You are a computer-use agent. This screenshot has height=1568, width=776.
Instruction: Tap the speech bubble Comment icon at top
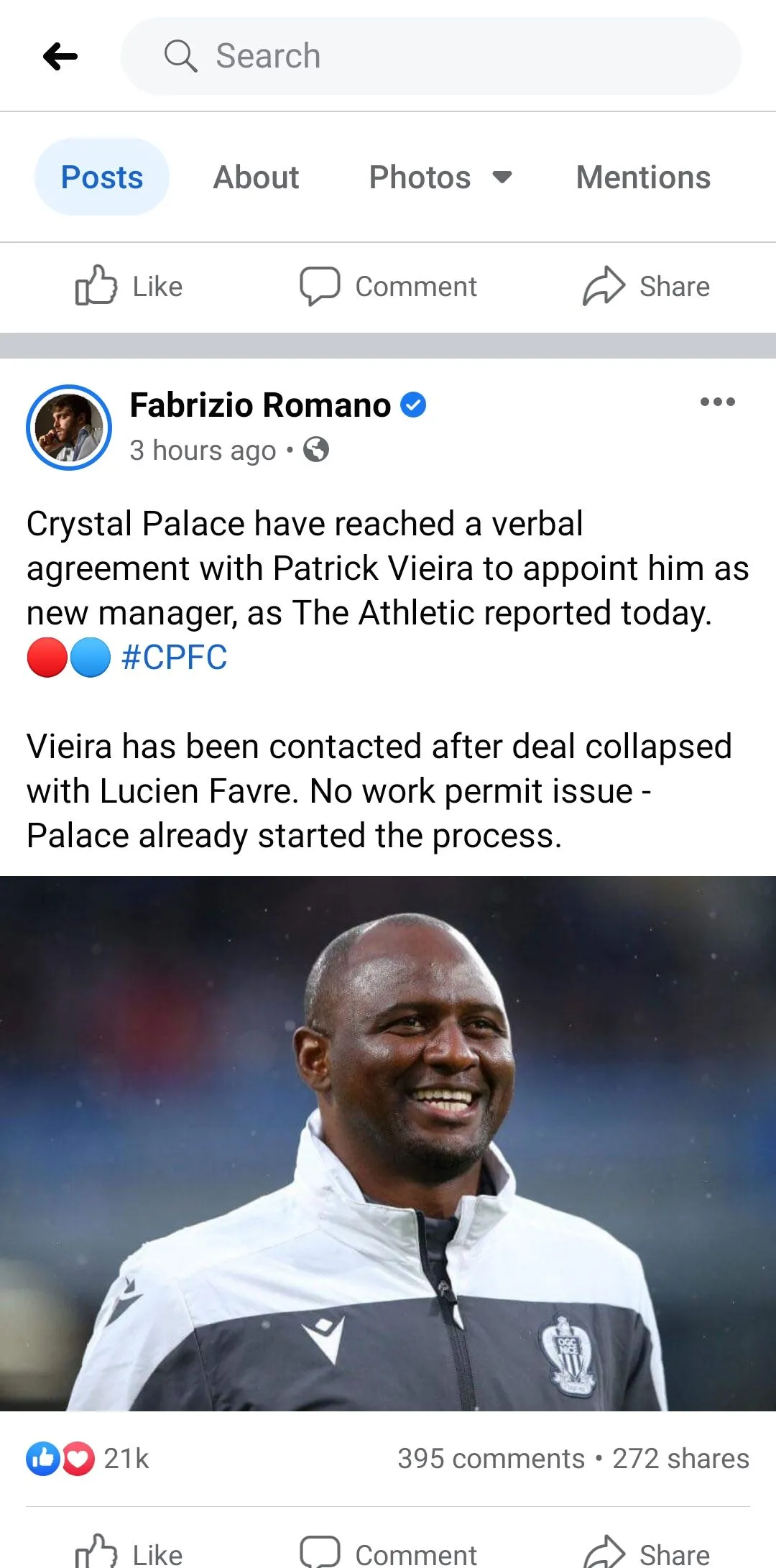coord(319,286)
